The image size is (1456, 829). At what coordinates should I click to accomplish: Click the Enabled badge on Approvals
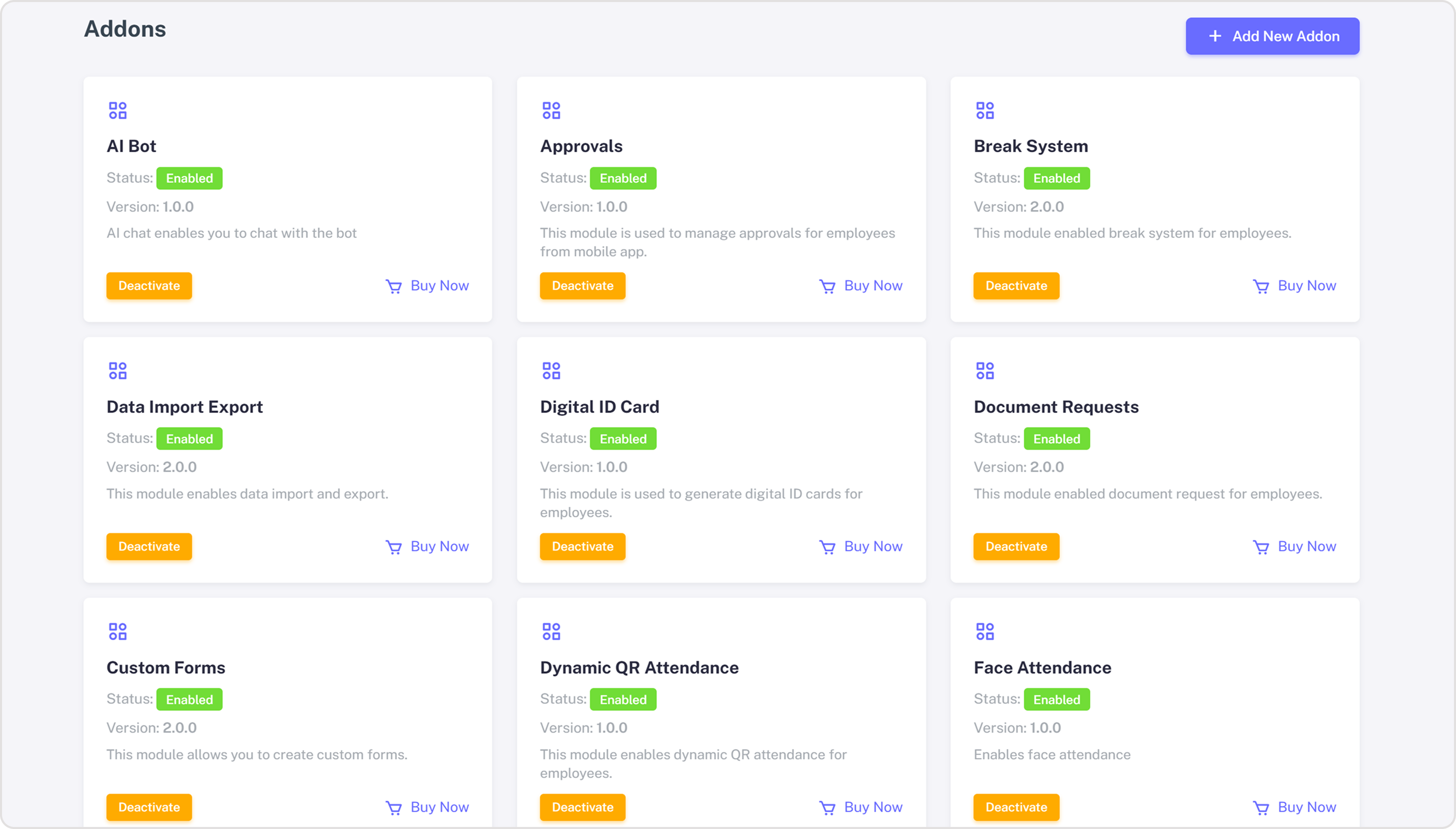pyautogui.click(x=623, y=178)
